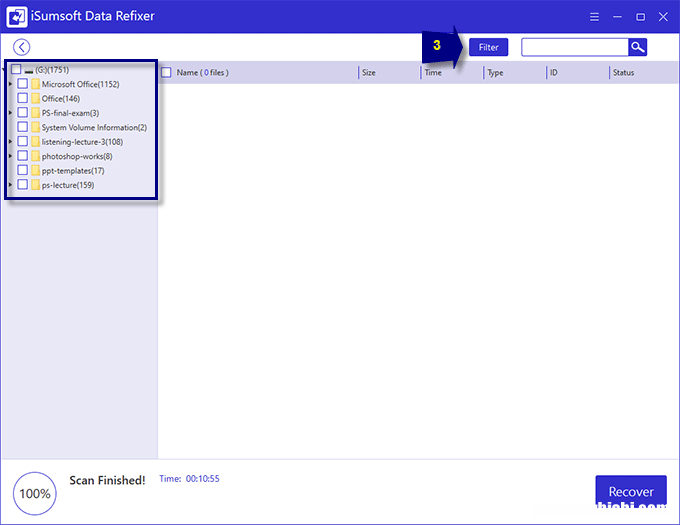Expand the photoshop-works tree node
This screenshot has width=680, height=525.
click(x=10, y=156)
